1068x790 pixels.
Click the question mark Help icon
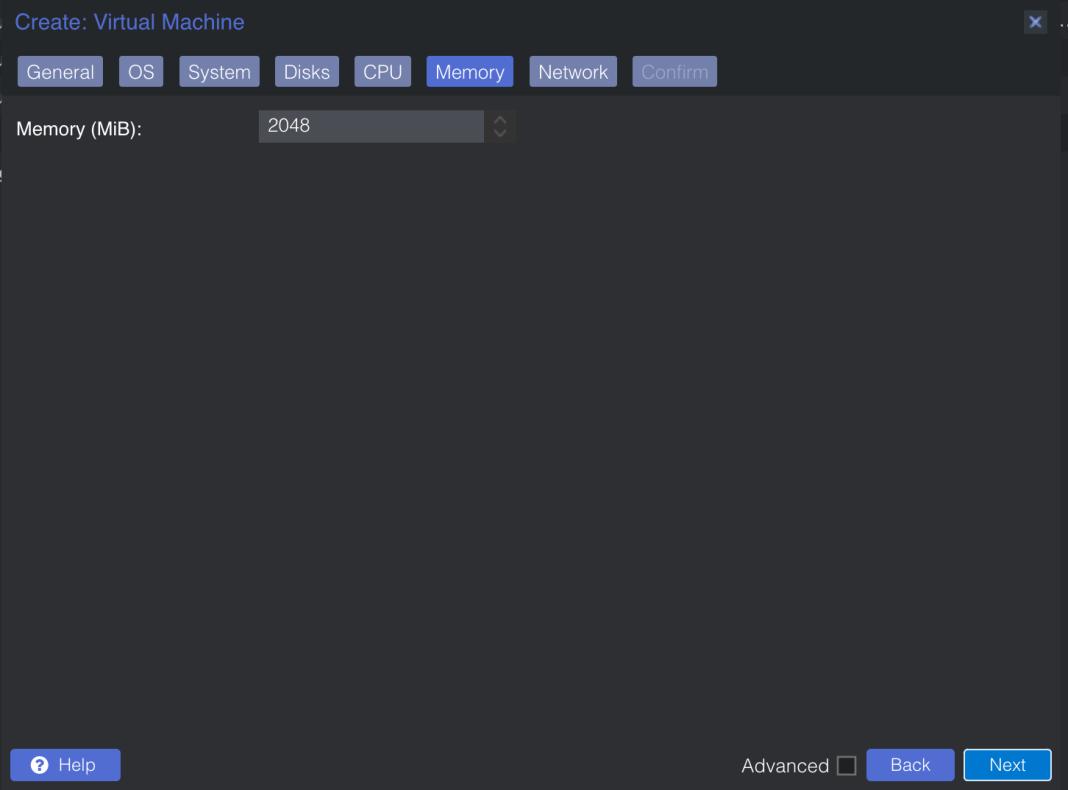40,765
